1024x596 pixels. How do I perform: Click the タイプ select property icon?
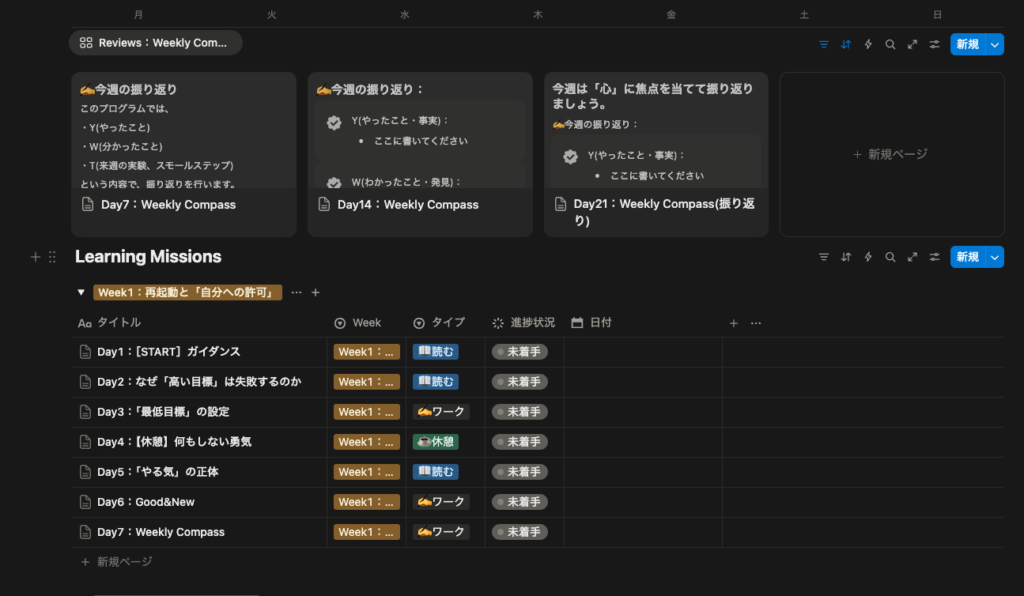pos(418,322)
